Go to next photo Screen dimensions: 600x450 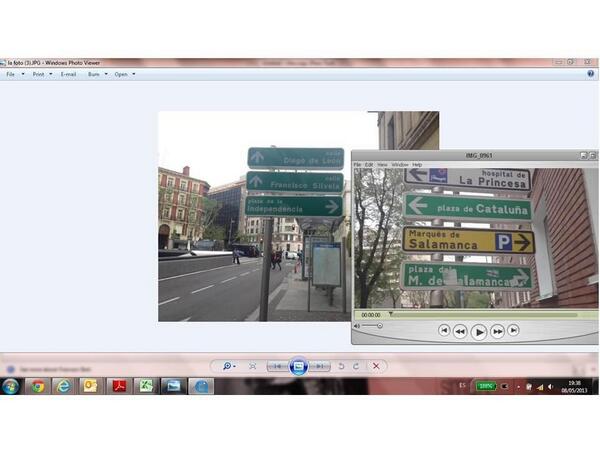pos(320,367)
